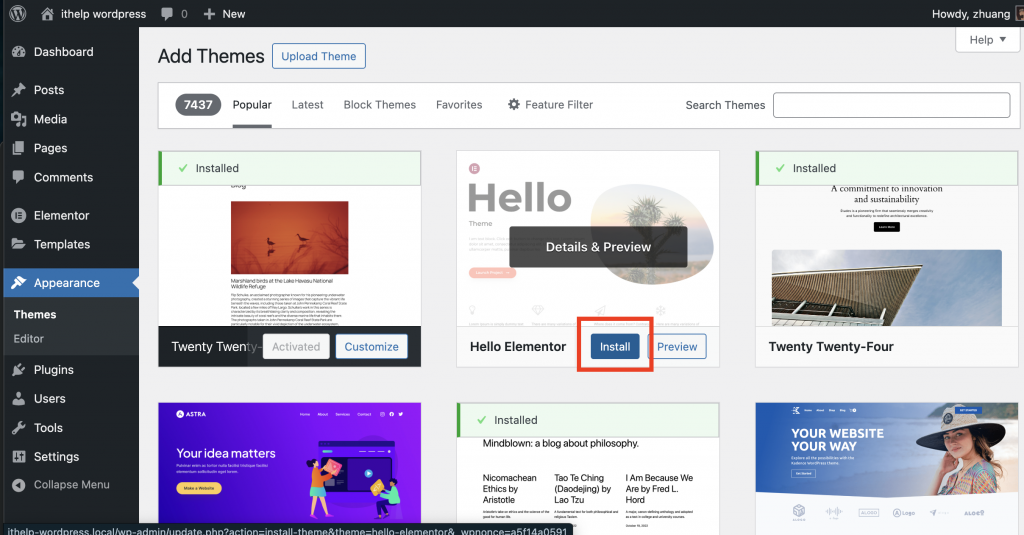
Task: Select the Themes submenu item
Action: coord(35,314)
